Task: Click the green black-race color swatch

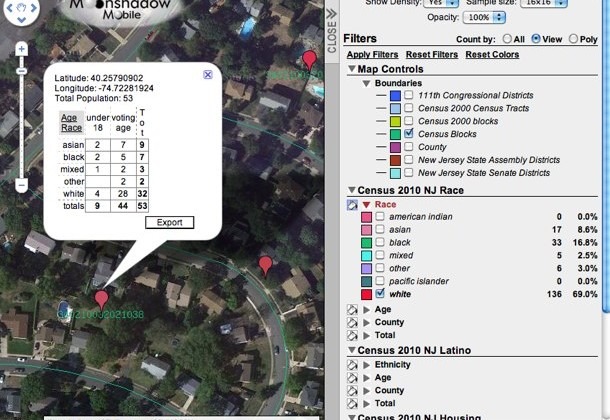Action: (366, 243)
